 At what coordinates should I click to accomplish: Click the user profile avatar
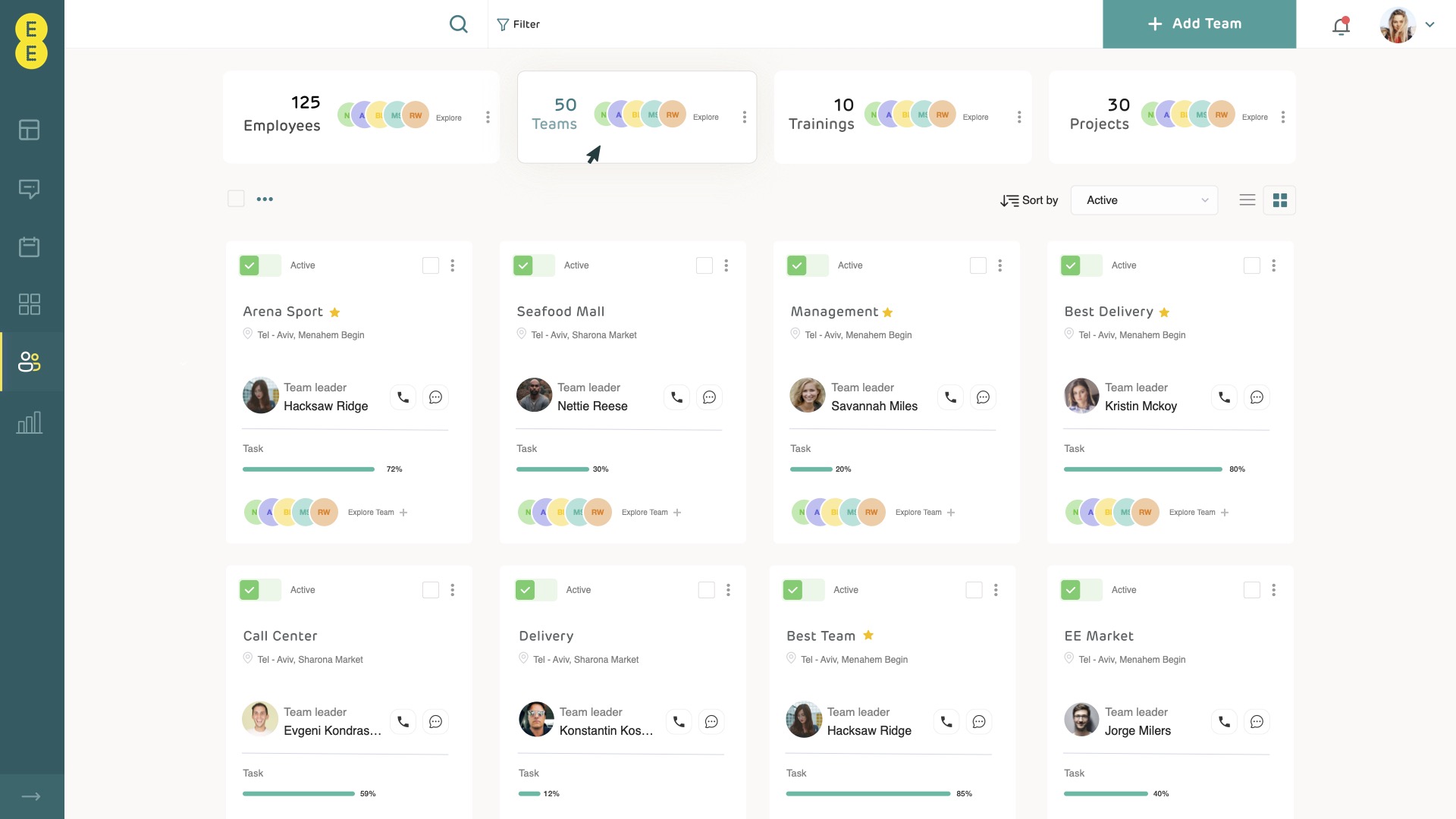coord(1398,25)
